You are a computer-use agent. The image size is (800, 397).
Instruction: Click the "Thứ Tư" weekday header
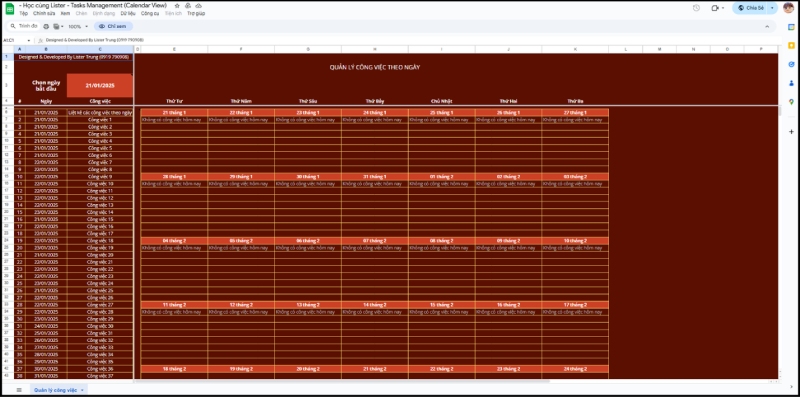174,101
